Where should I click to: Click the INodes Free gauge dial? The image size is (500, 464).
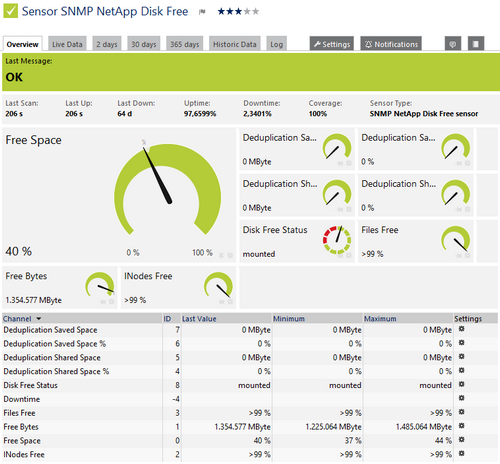[x=218, y=285]
